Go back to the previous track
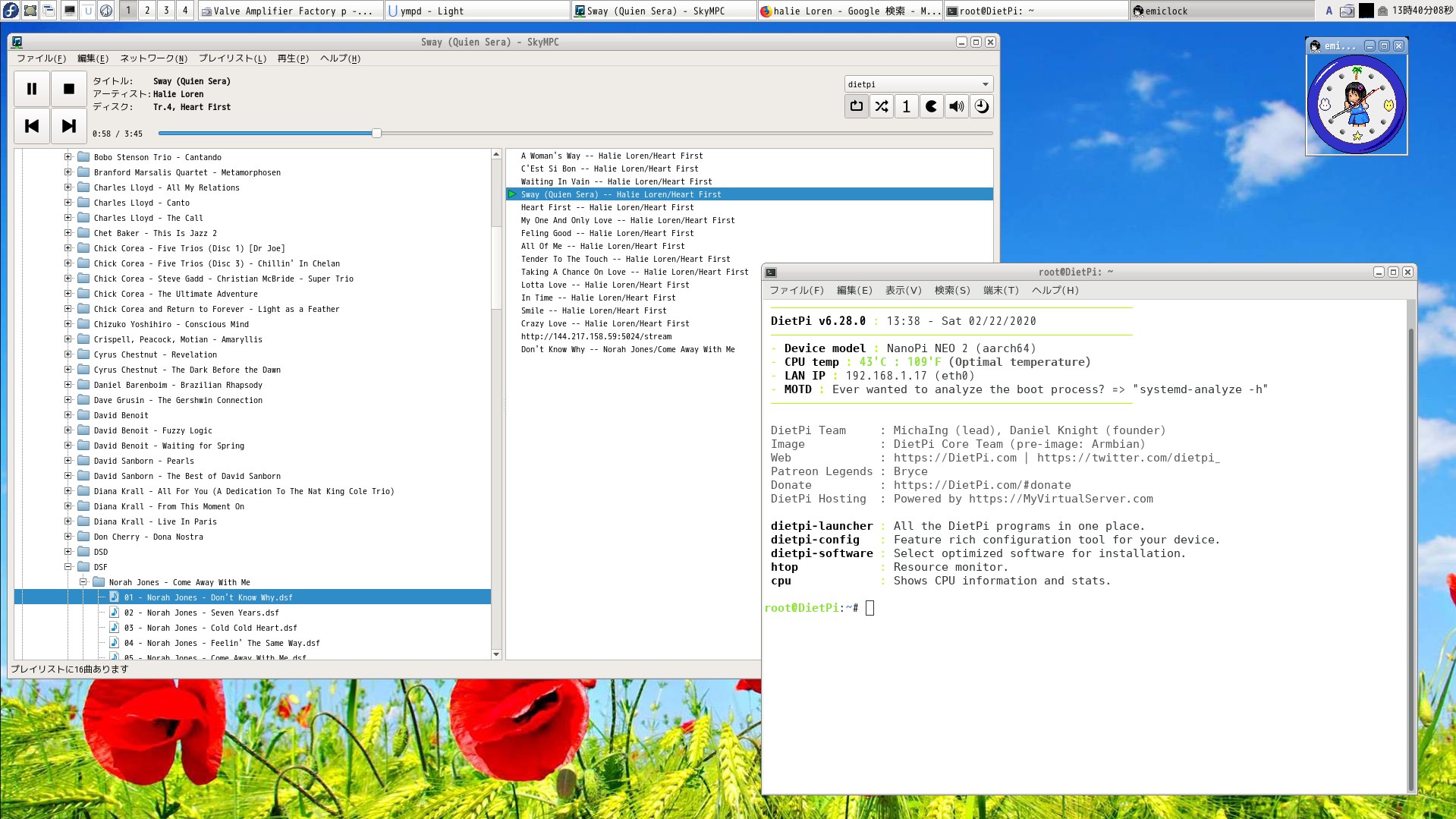 [31, 125]
